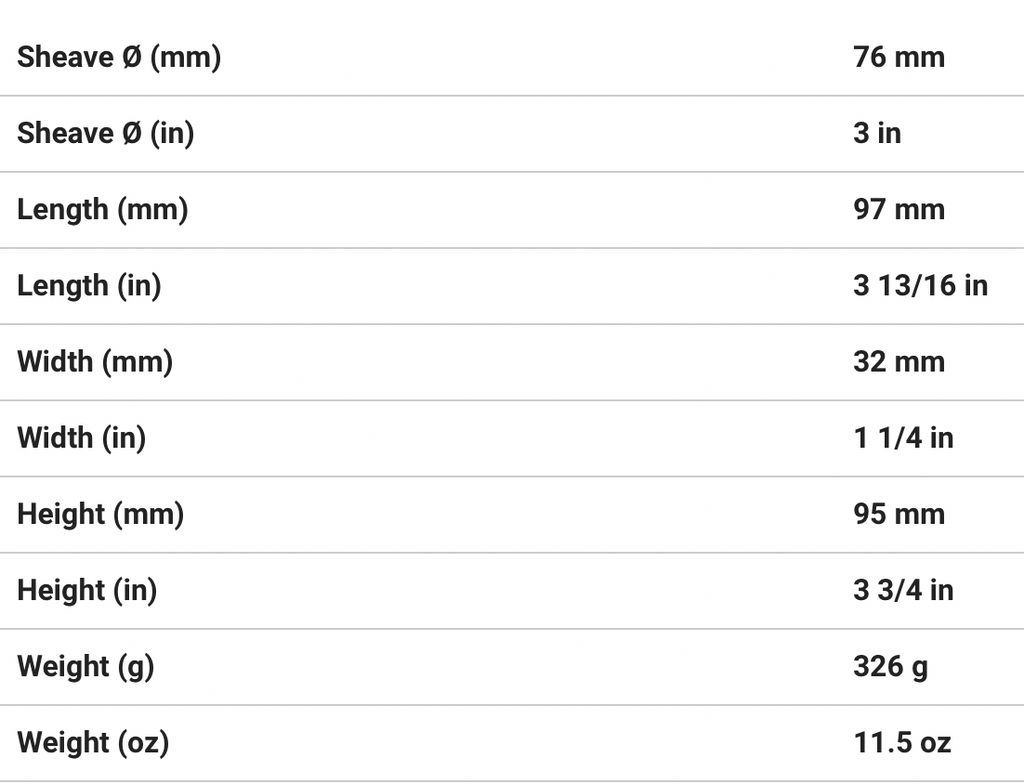This screenshot has height=784, width=1024.
Task: Select the 3 3/4 in value
Action: pos(903,590)
